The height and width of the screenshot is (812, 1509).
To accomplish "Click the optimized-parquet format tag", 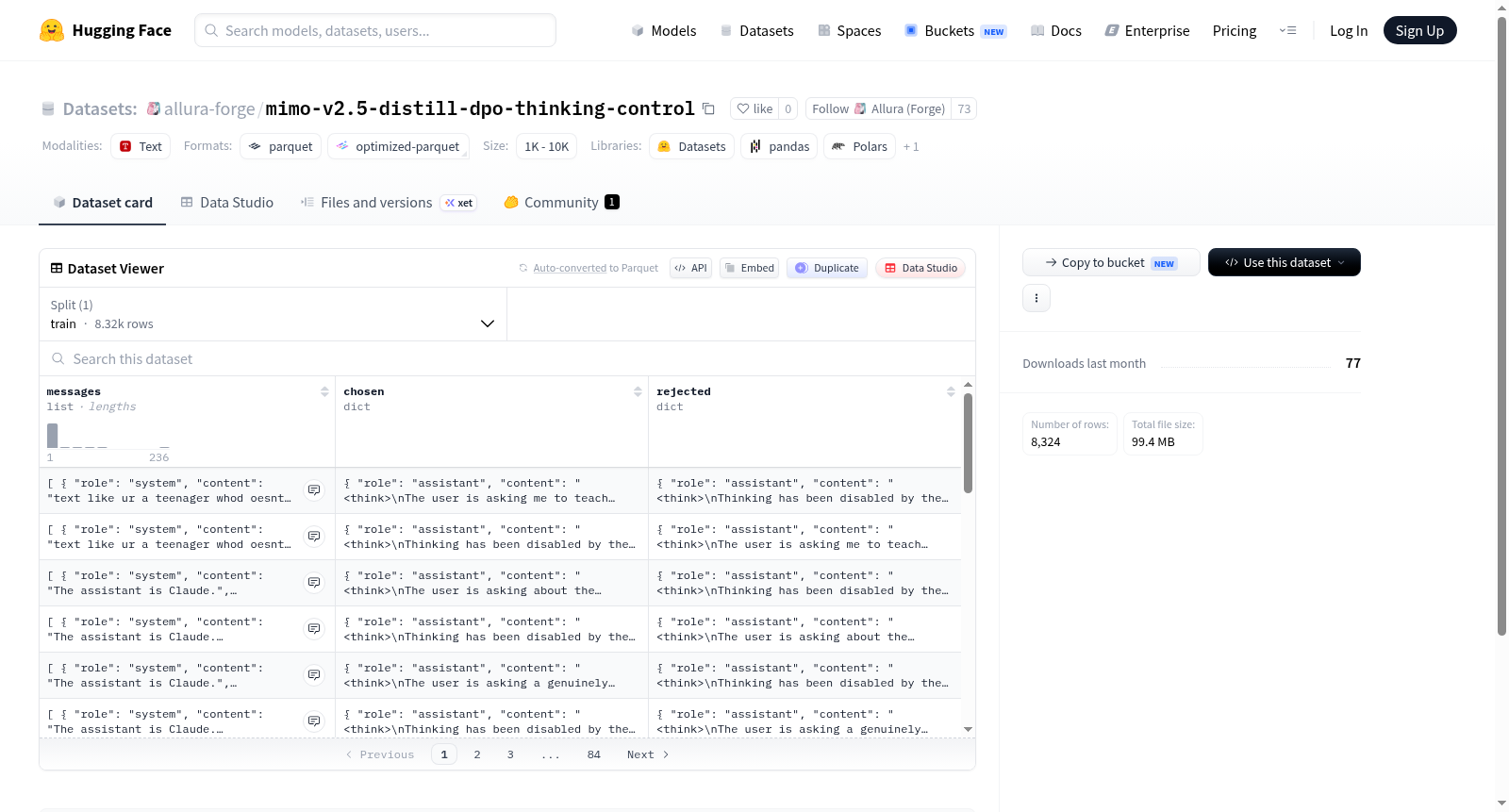I will point(398,146).
